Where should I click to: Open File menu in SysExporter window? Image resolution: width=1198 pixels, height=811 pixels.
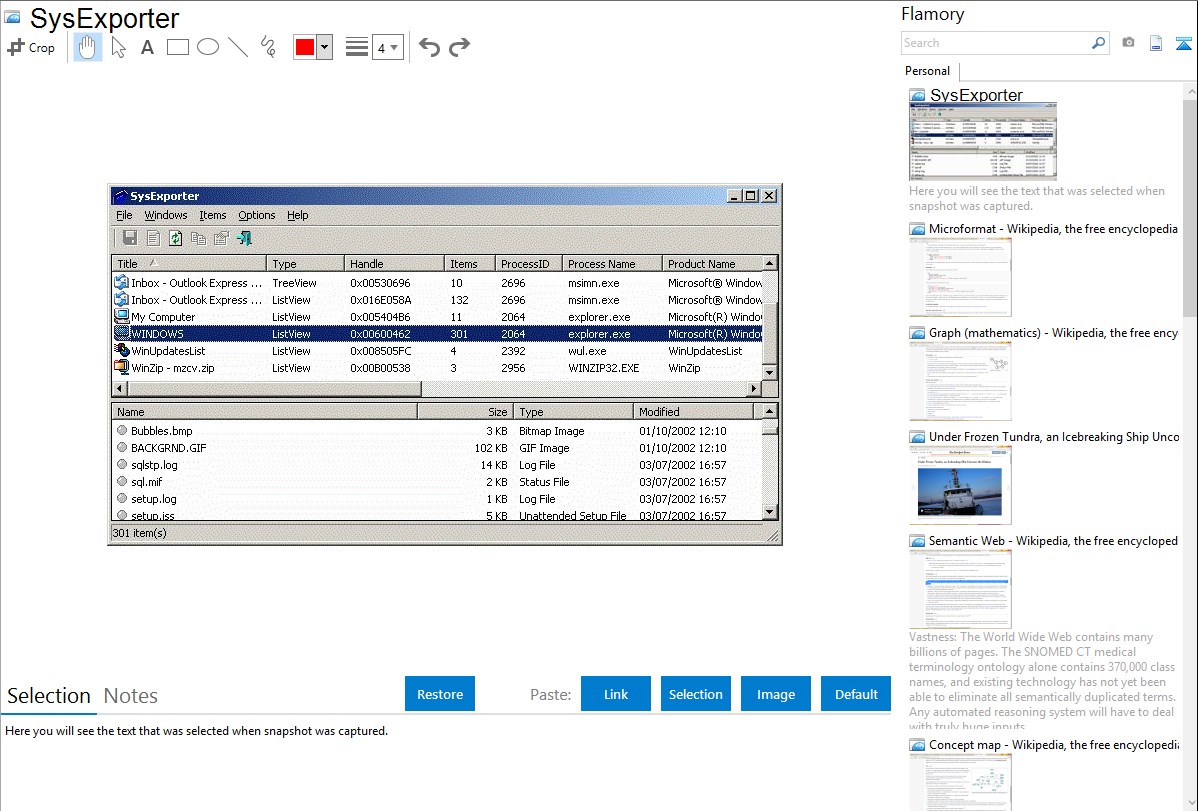pyautogui.click(x=124, y=216)
